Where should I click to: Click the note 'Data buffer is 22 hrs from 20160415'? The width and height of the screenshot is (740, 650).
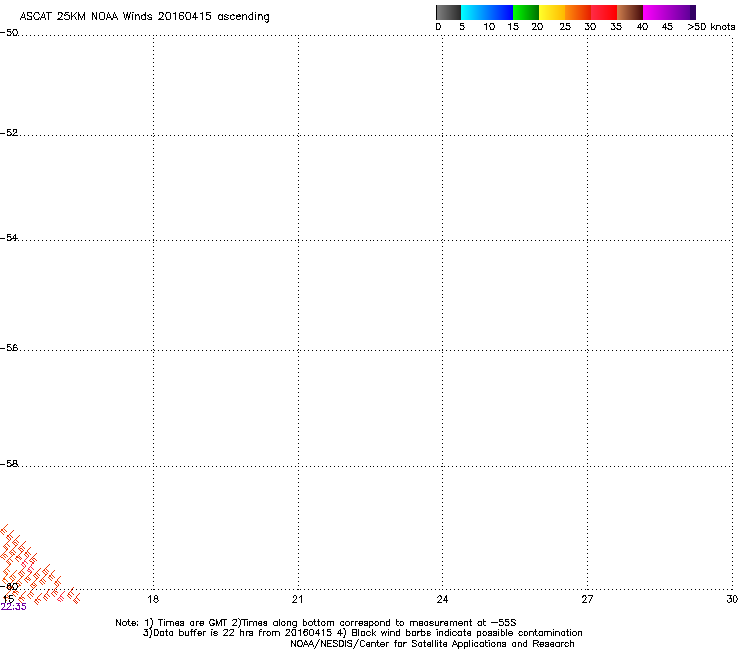242,633
